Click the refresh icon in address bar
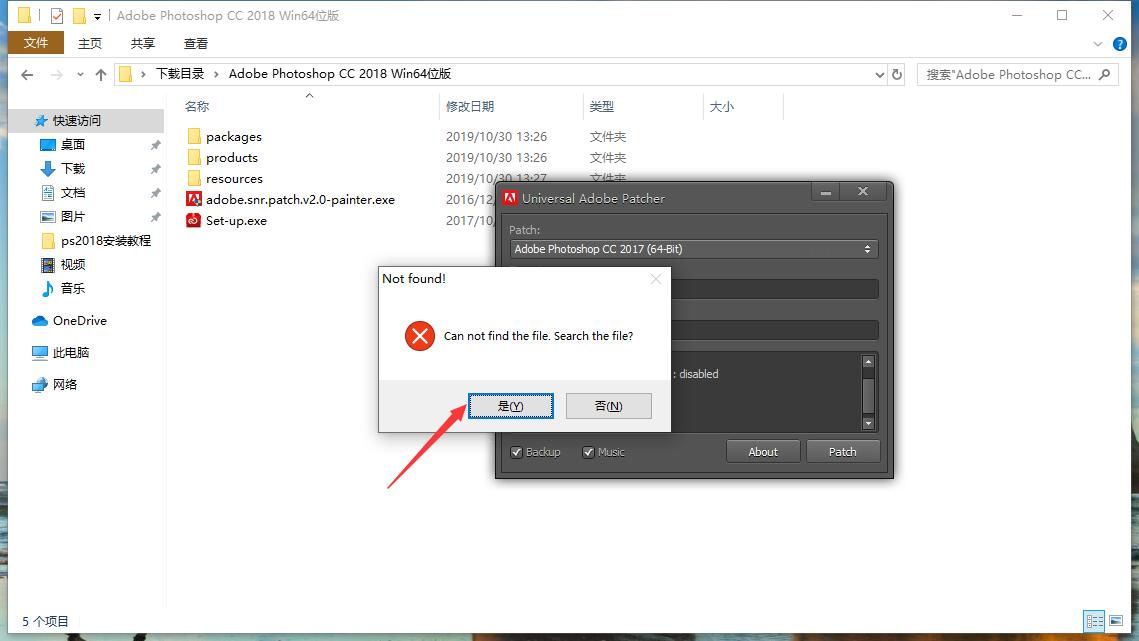1139x641 pixels. point(897,74)
